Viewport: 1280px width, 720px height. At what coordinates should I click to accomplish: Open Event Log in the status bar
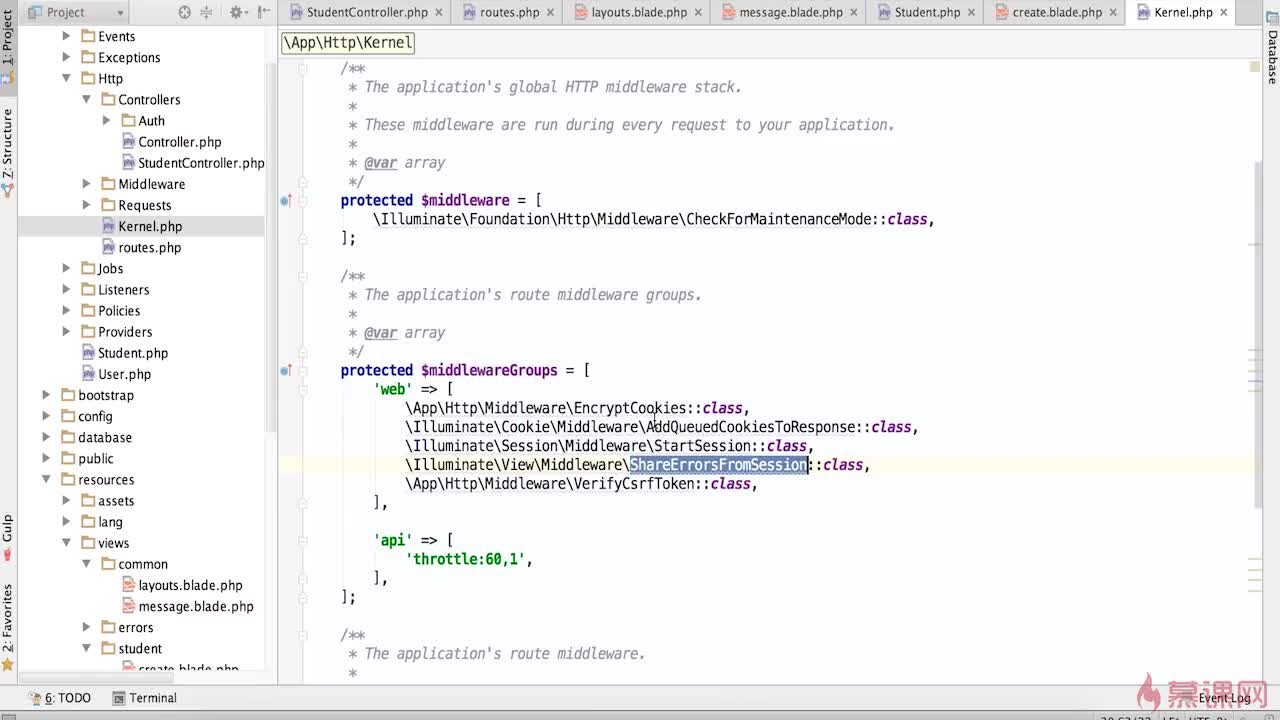(x=1224, y=698)
